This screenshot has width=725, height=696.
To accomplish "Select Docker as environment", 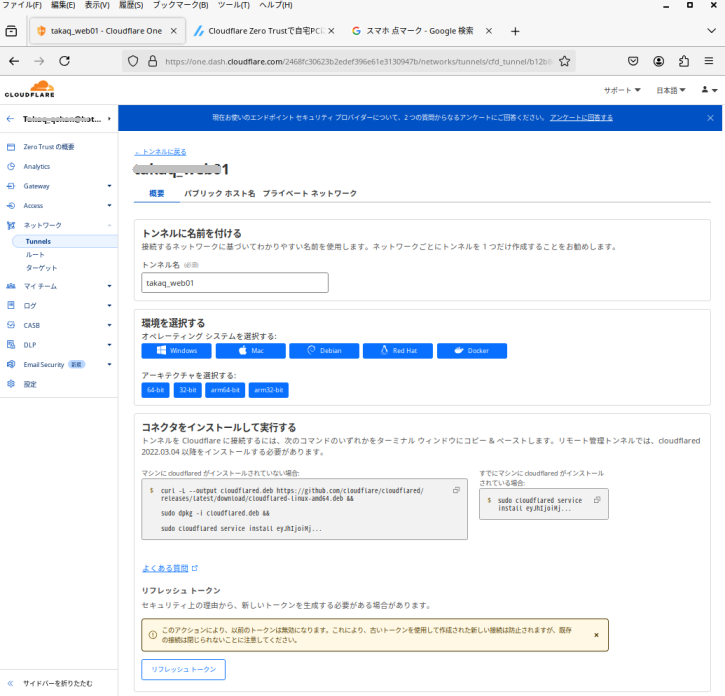I will [472, 351].
